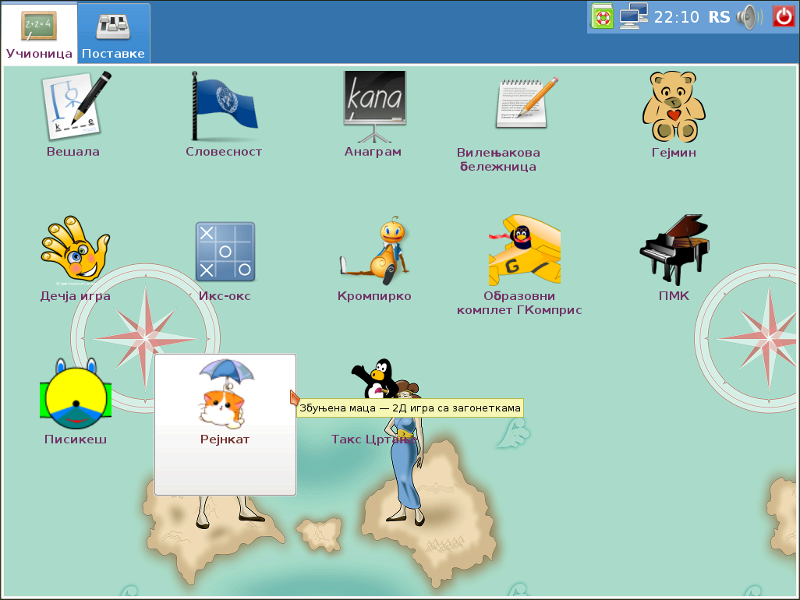
Task: Open the Анаграм kana blackboard app
Action: tap(373, 109)
